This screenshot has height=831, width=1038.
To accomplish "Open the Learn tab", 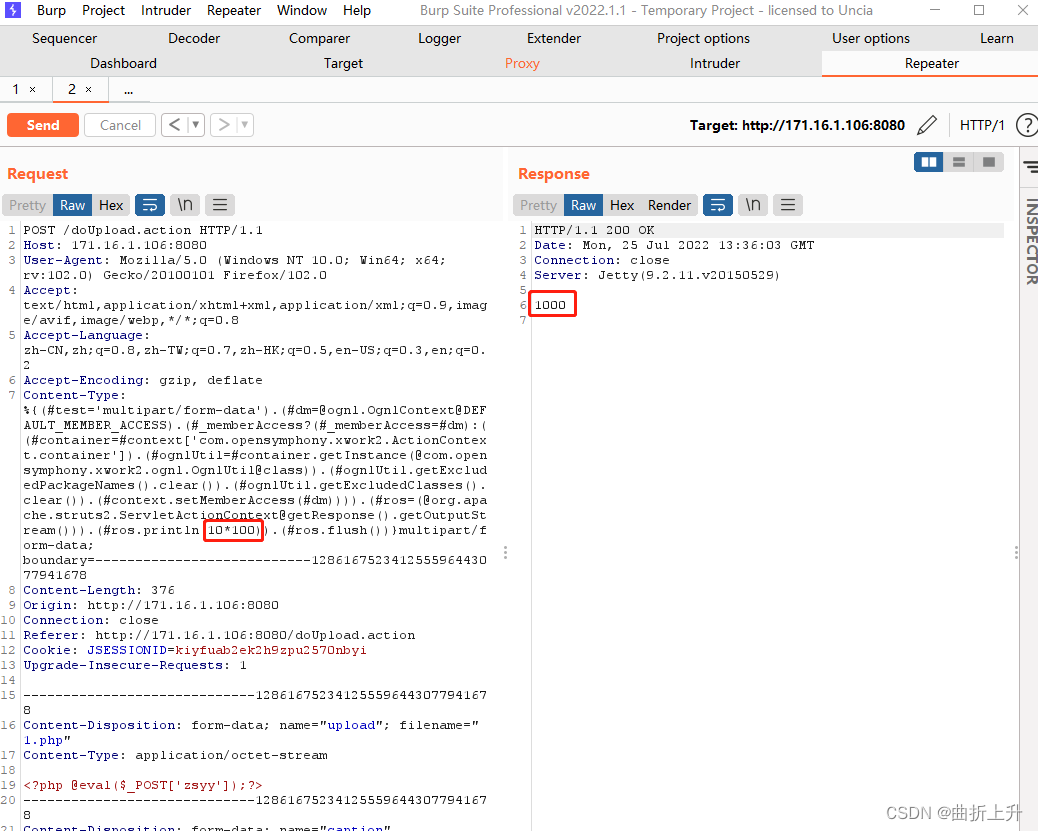I will [x=996, y=38].
